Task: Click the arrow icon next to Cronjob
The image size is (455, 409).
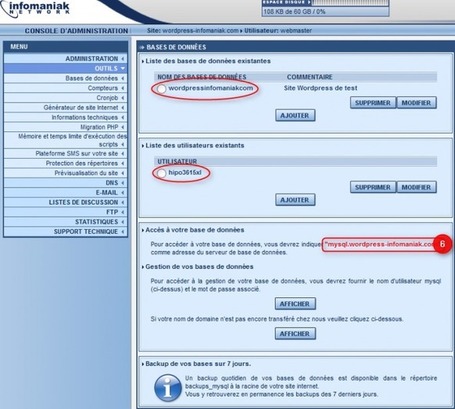Action: point(123,98)
